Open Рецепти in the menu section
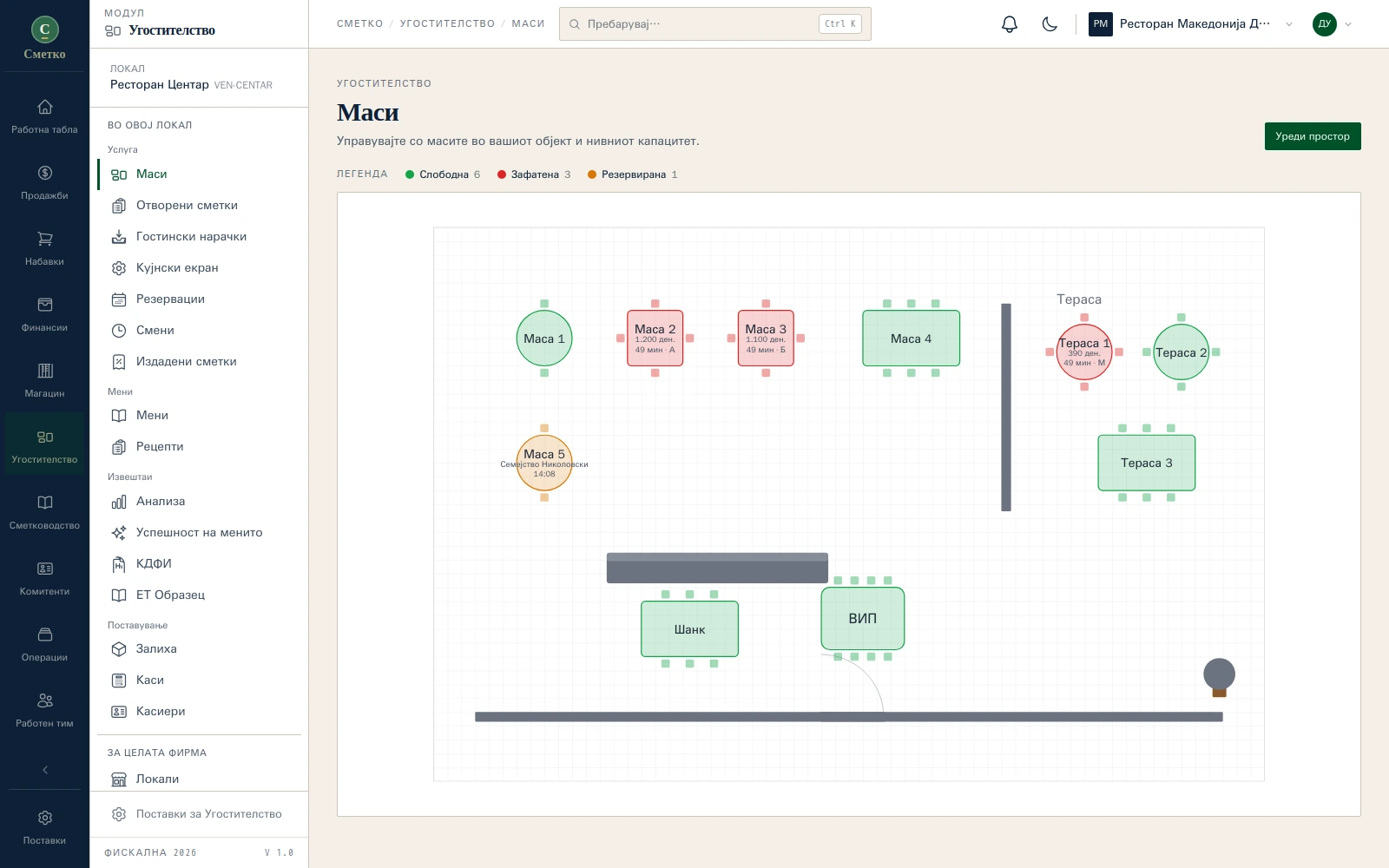The width and height of the screenshot is (1389, 868). point(199,447)
